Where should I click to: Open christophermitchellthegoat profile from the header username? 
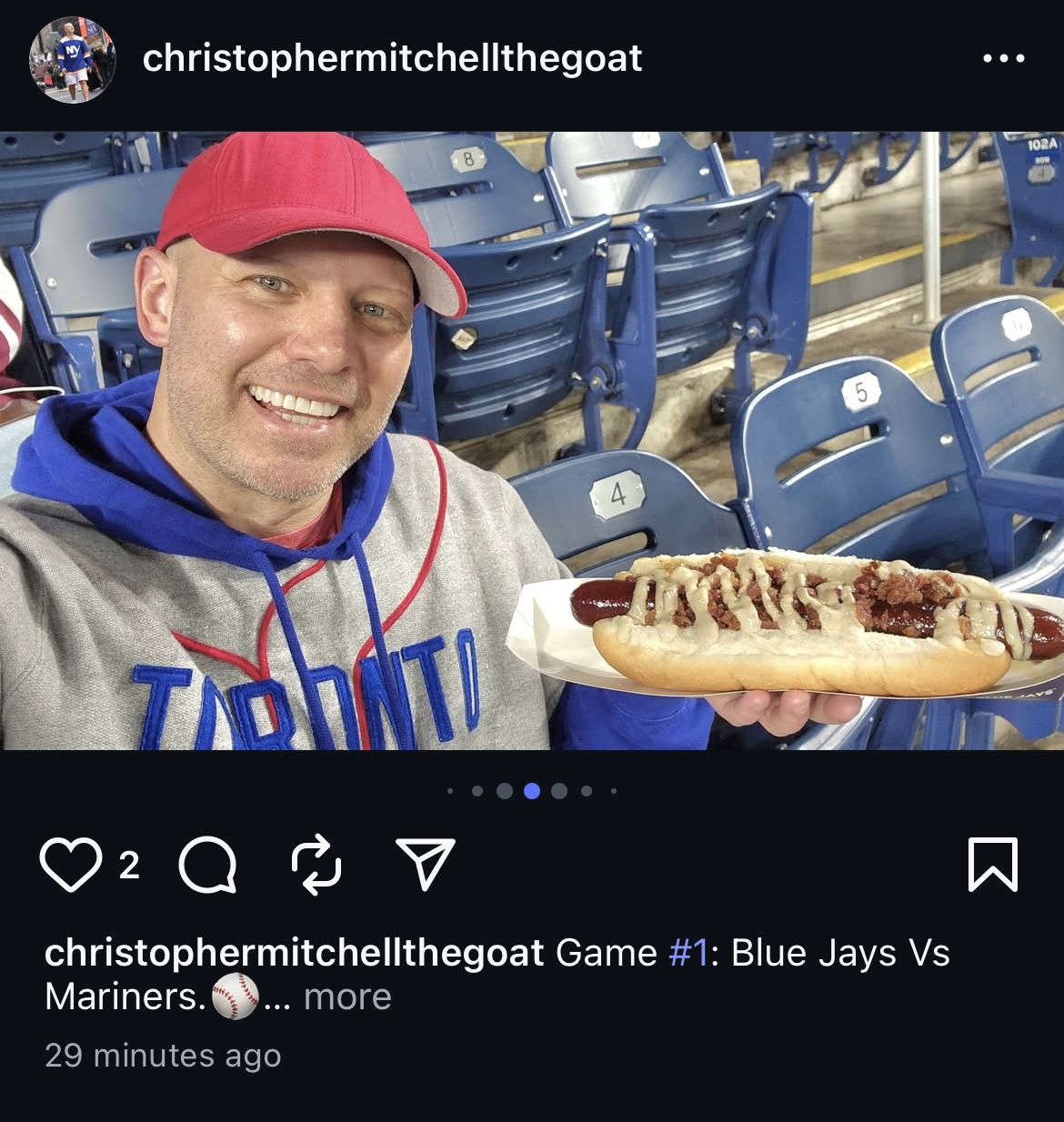click(x=392, y=59)
